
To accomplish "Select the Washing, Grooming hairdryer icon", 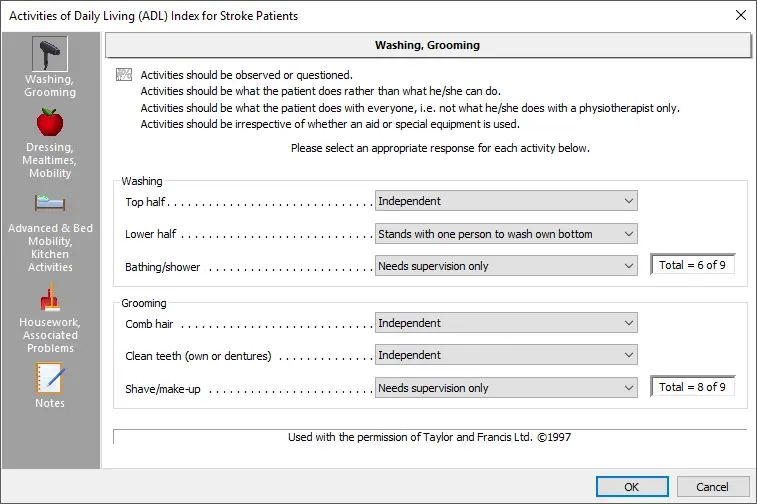I will coord(50,54).
